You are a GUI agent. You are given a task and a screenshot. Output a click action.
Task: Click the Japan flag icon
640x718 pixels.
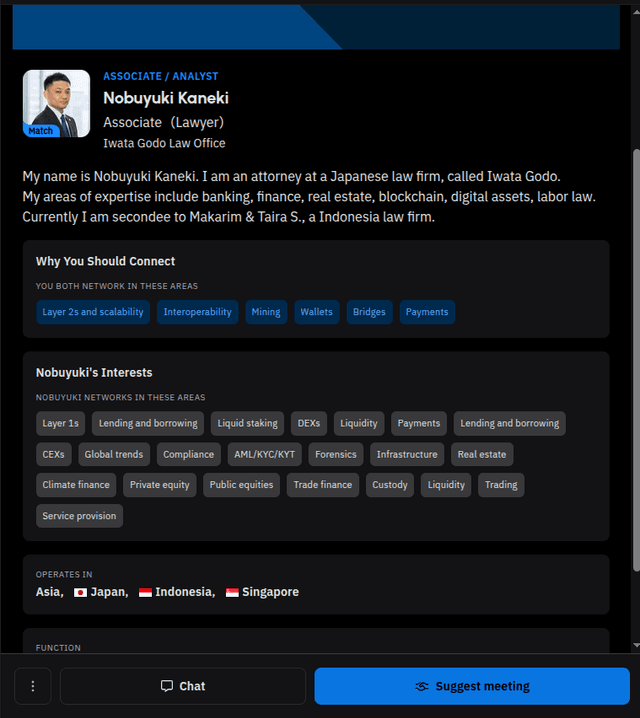81,593
